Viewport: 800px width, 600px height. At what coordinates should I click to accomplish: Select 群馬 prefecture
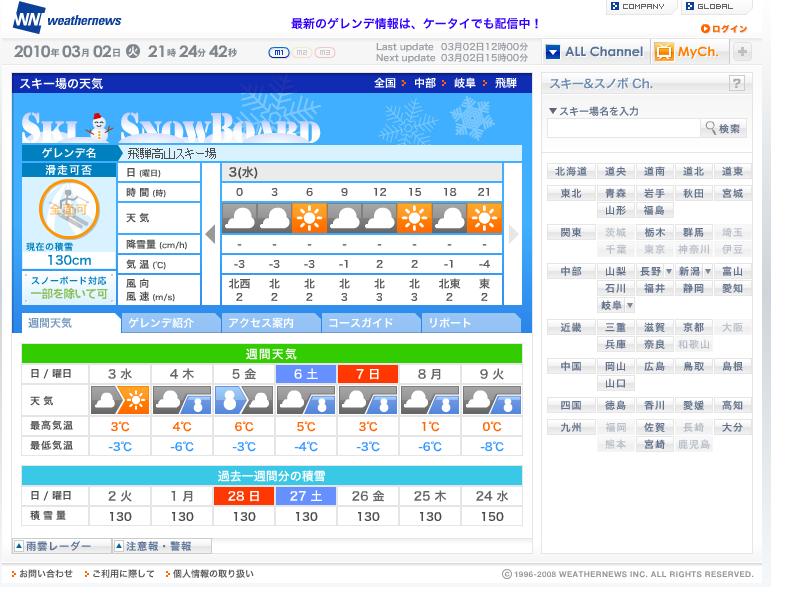coord(693,233)
